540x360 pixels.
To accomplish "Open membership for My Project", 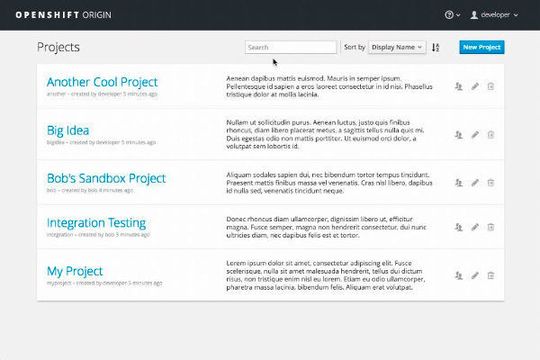I will click(x=458, y=275).
